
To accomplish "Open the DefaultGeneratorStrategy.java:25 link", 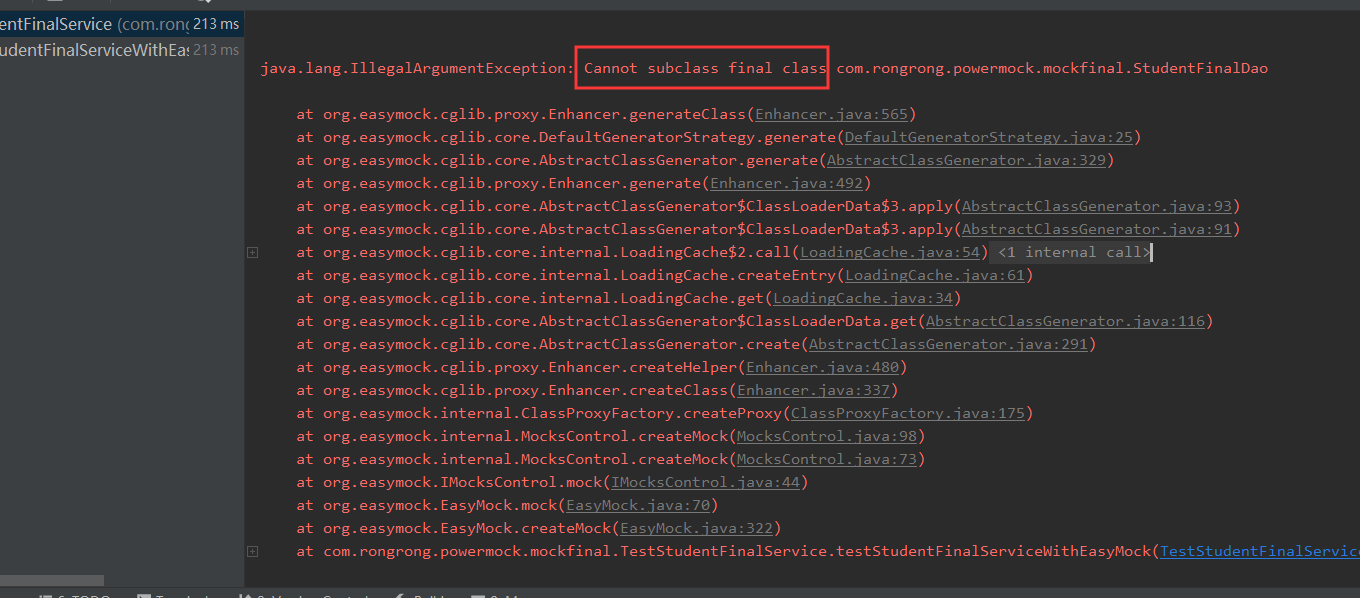I will coord(990,138).
